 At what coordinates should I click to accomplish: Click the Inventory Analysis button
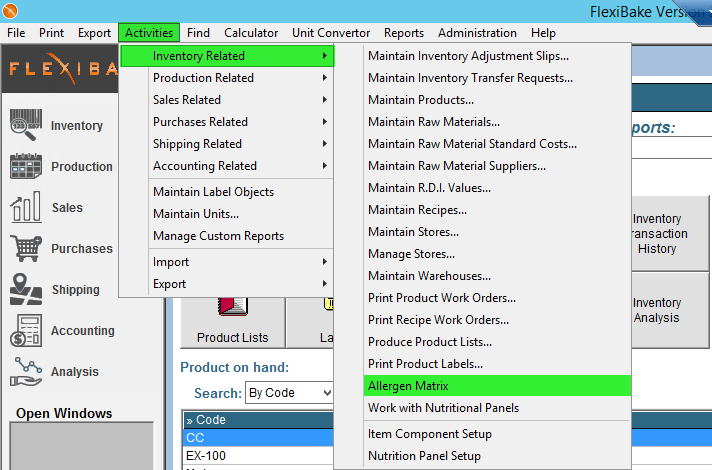671,310
